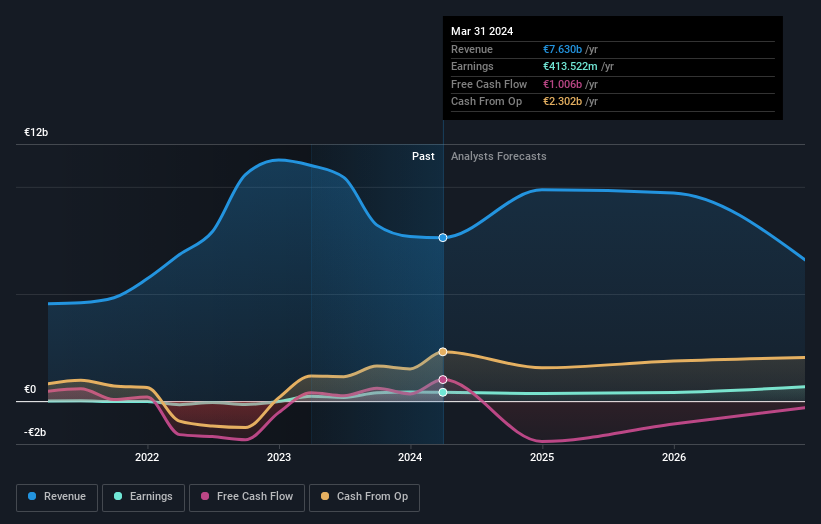
Task: Click the orange Cash From Op data point
Action: (443, 352)
